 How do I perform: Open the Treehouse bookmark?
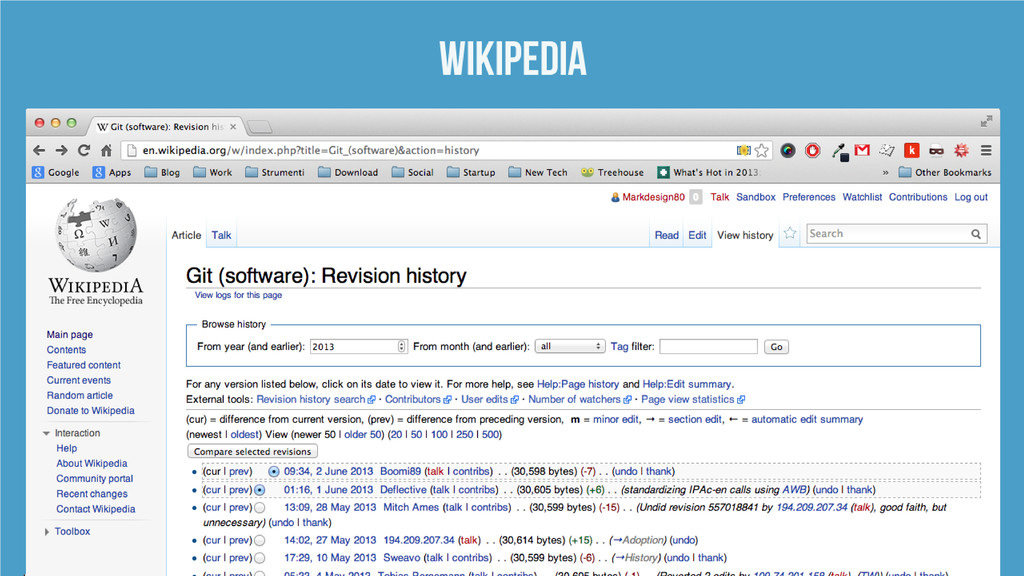[x=612, y=172]
